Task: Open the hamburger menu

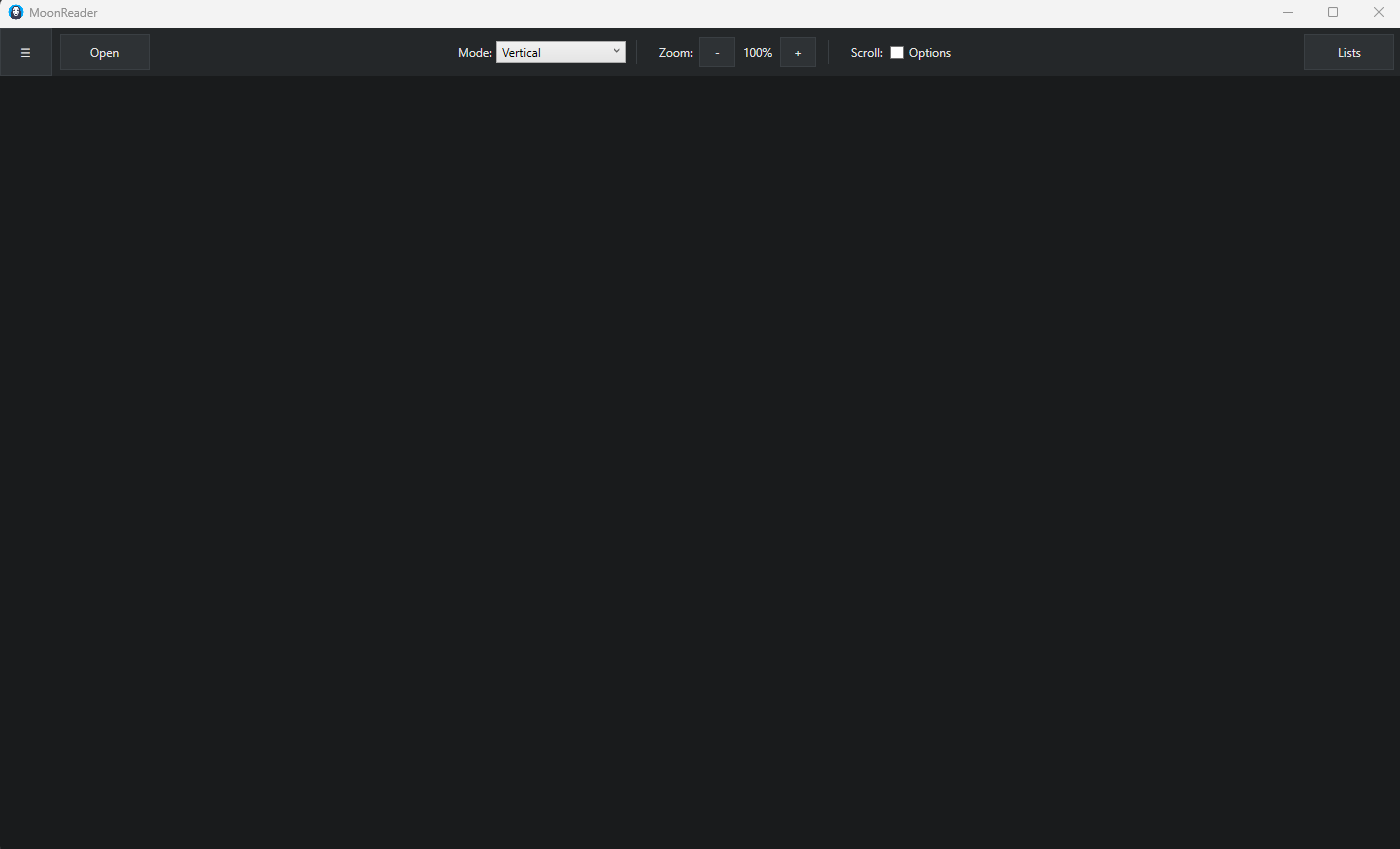Action: [26, 52]
